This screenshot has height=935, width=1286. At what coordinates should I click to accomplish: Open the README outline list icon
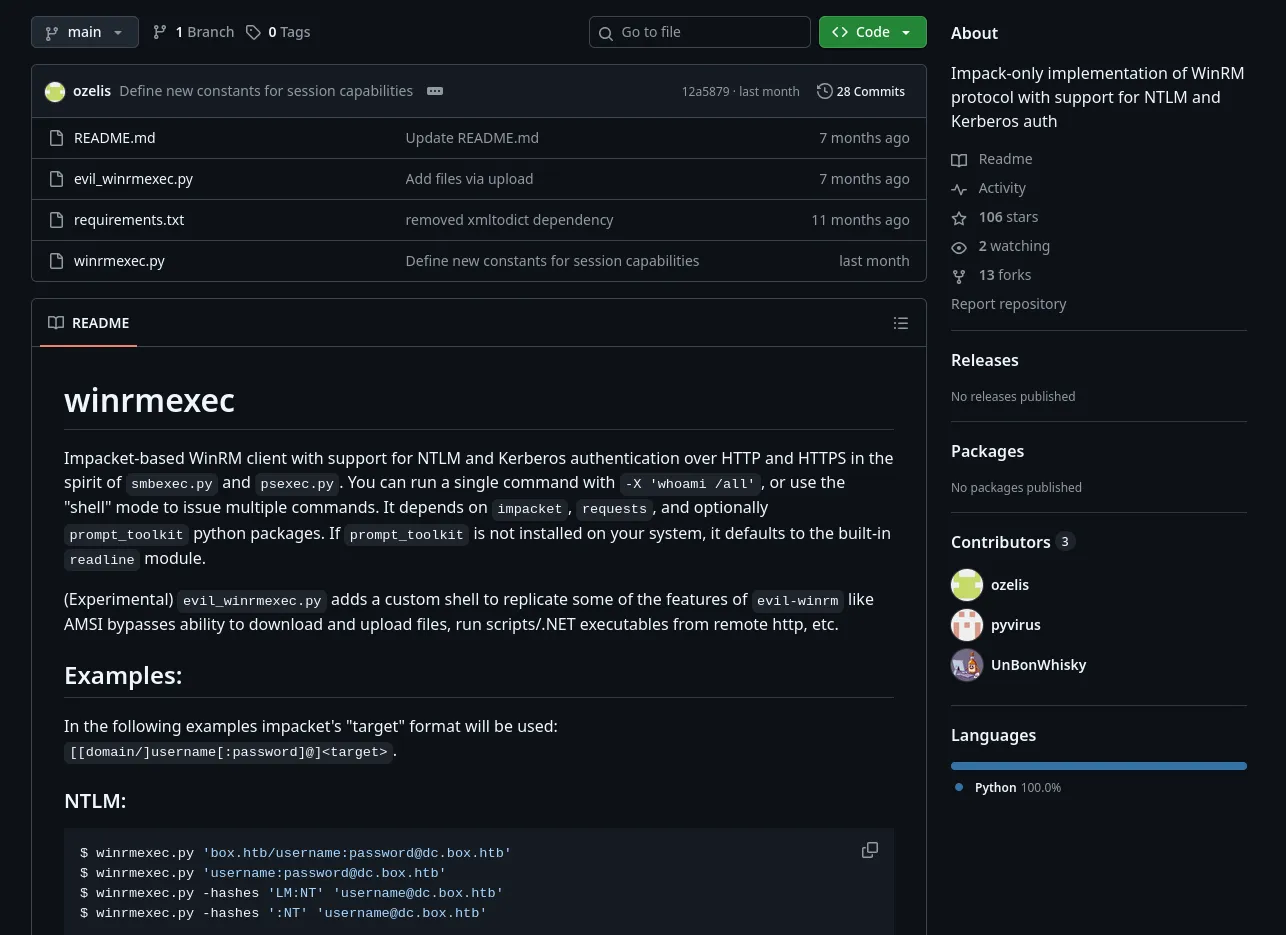901,323
